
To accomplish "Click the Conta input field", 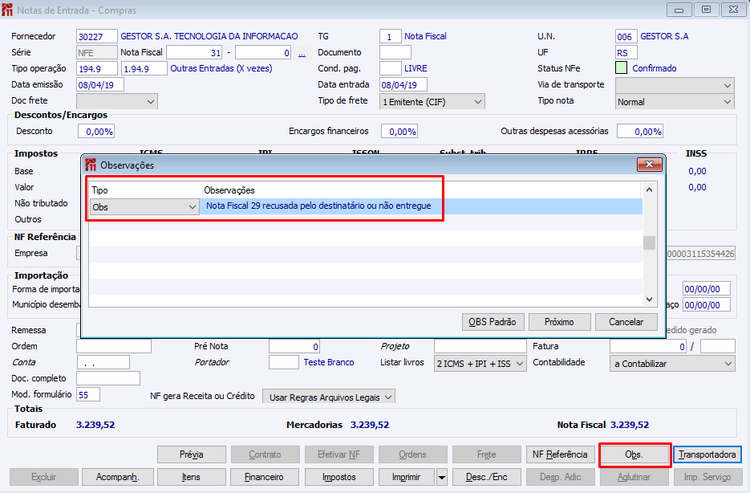I will point(103,362).
